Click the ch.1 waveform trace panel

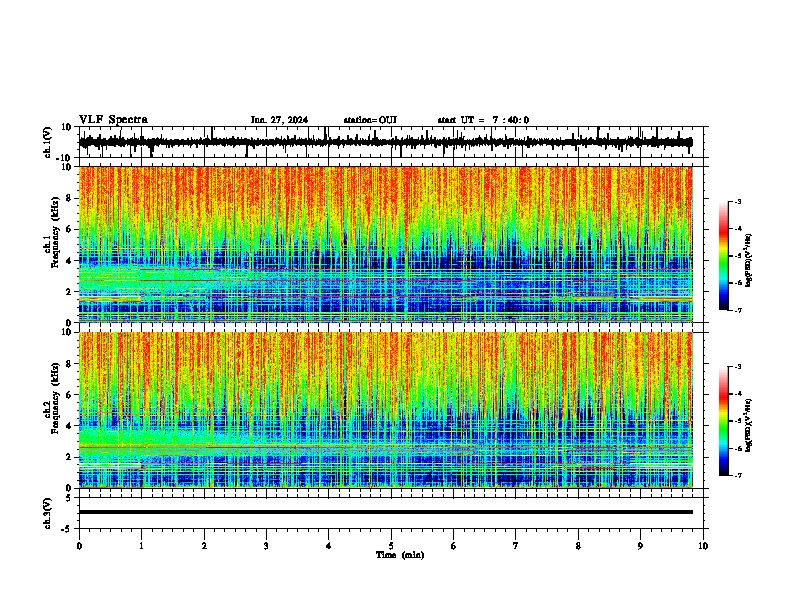pos(393,142)
